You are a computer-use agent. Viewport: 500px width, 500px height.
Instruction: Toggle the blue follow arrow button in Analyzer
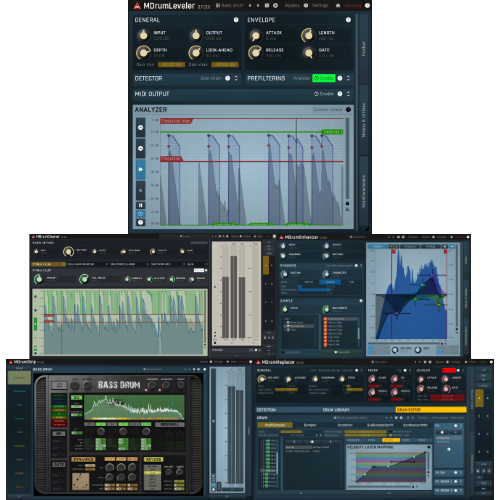point(141,169)
